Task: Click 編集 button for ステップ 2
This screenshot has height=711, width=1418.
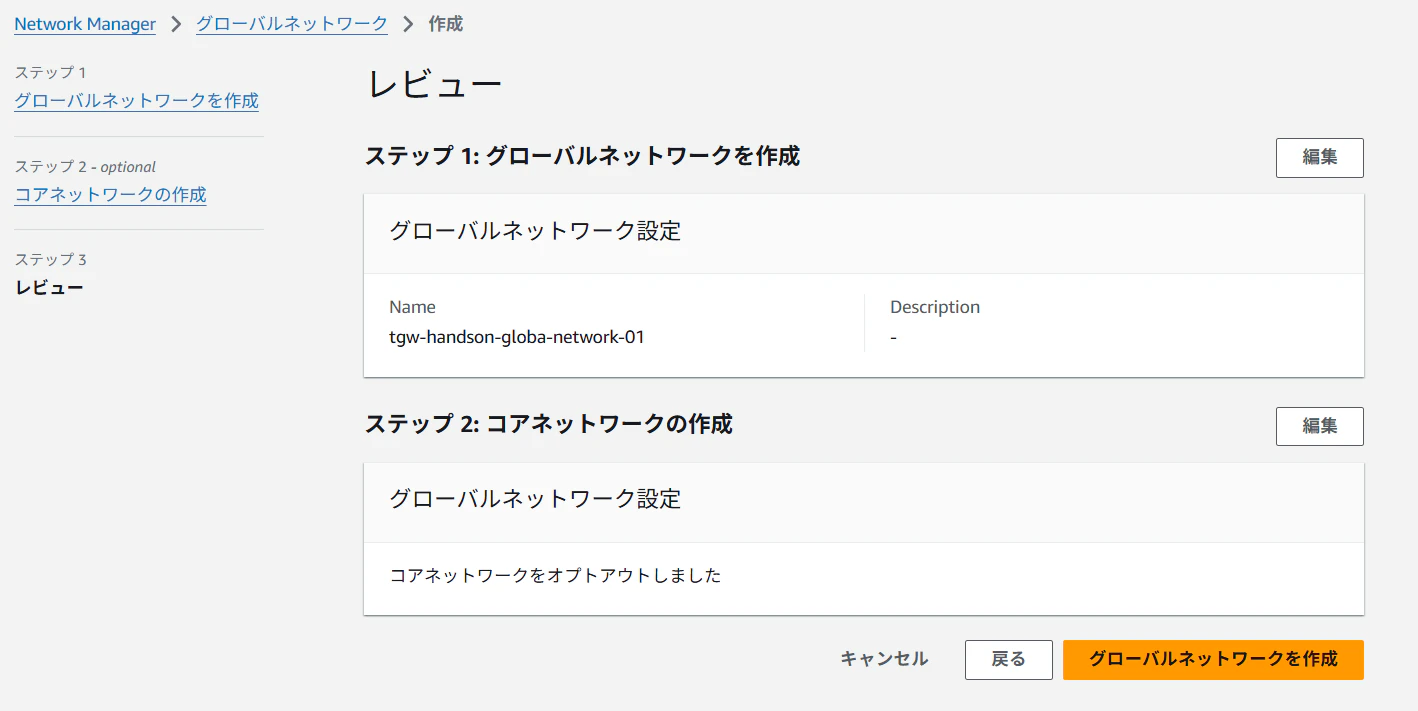Action: pyautogui.click(x=1320, y=426)
